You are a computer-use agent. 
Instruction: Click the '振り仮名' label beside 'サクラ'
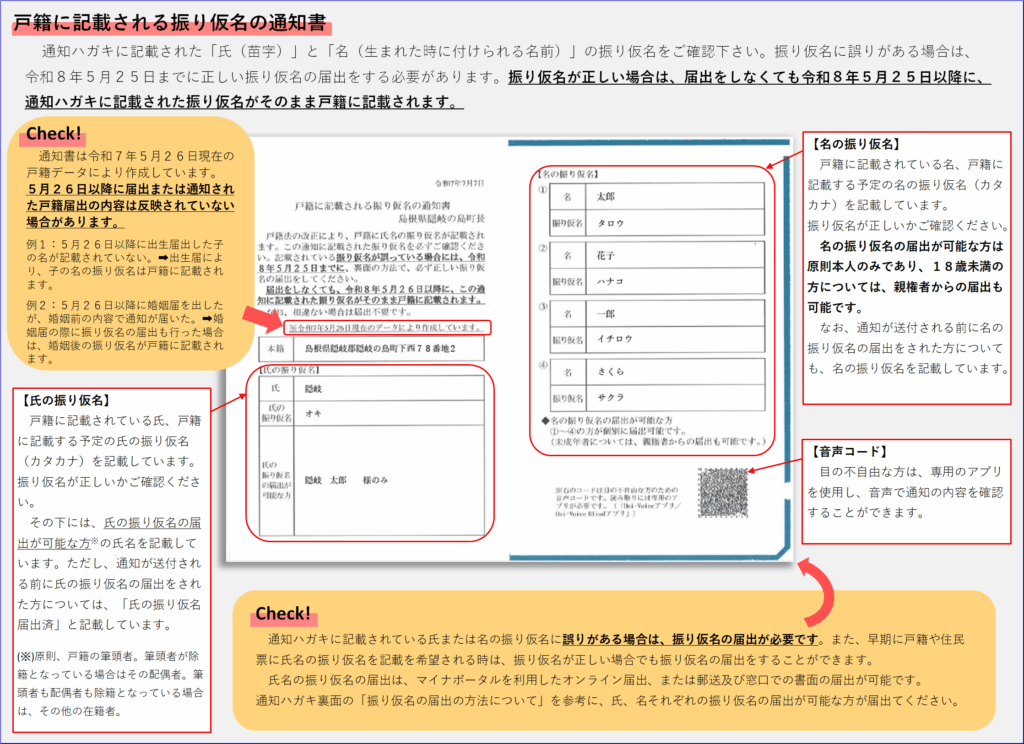point(568,397)
